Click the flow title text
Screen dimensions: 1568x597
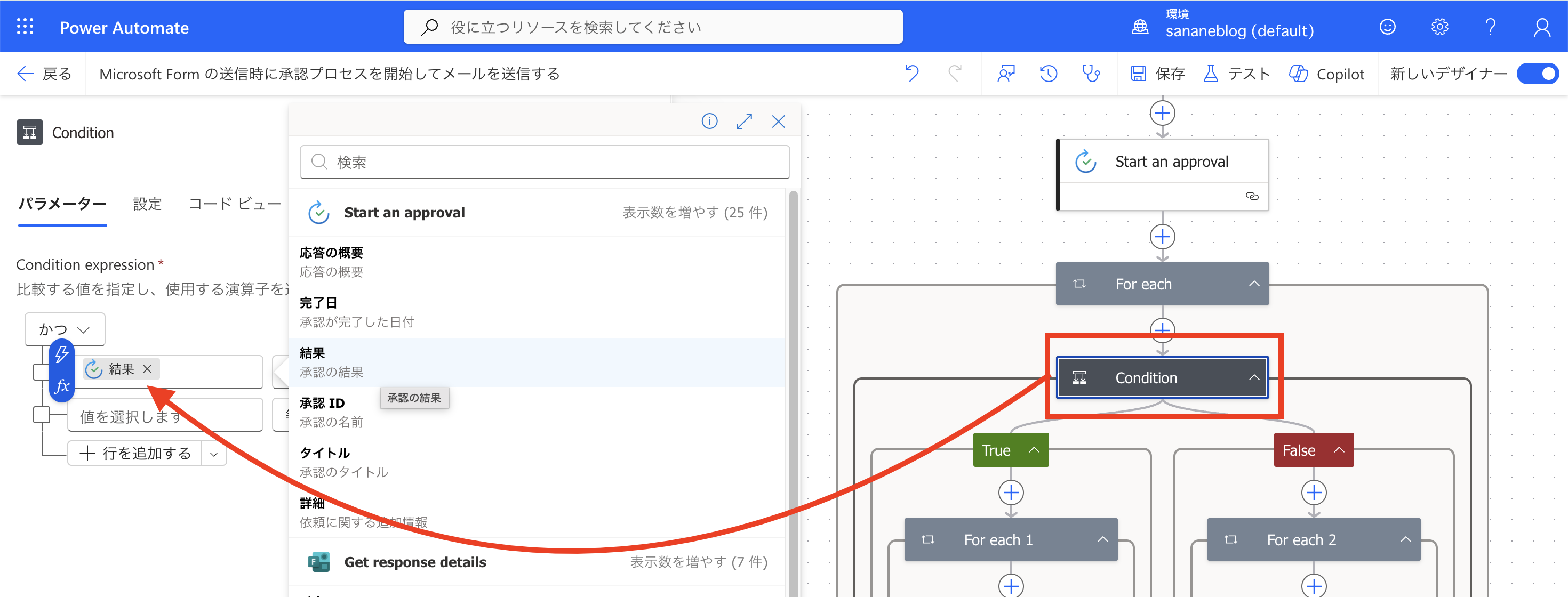coord(329,74)
